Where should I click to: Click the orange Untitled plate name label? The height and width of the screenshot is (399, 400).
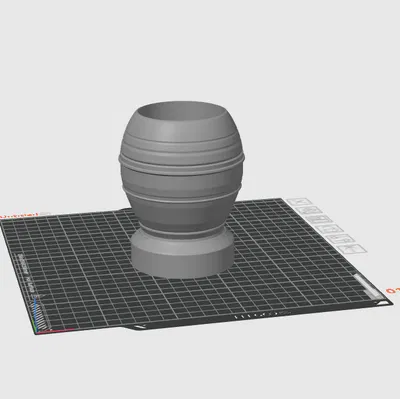click(x=20, y=215)
